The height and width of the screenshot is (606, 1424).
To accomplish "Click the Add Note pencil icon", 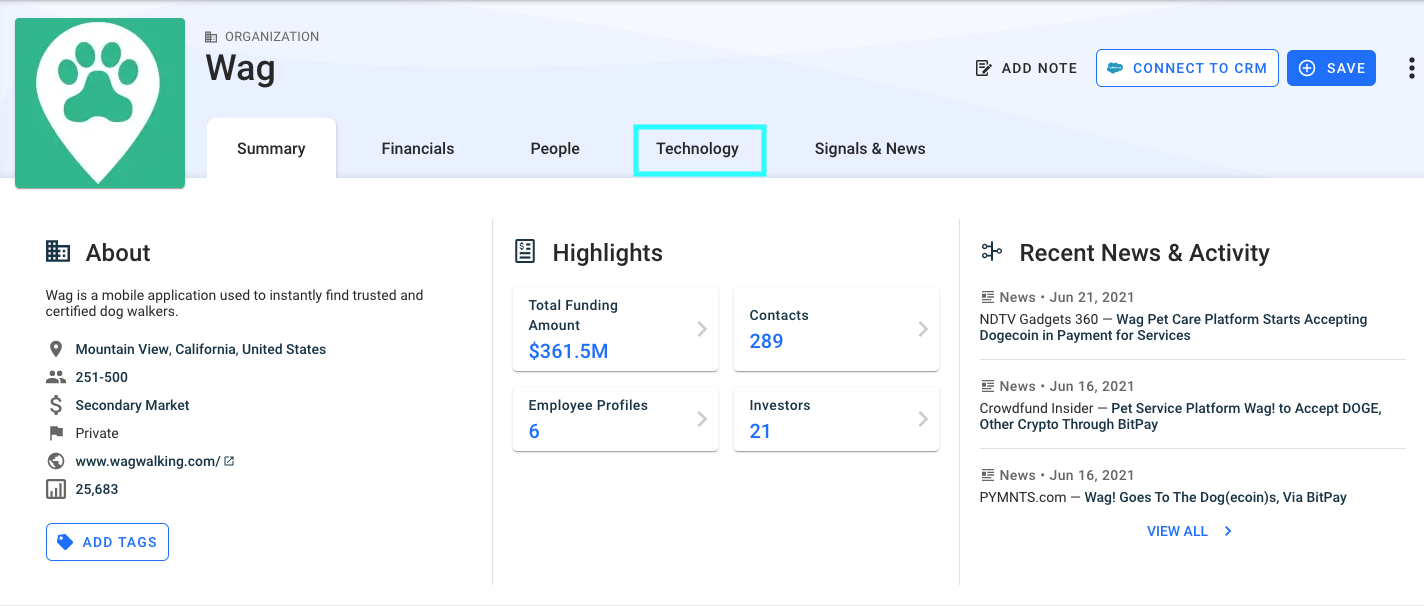I will point(984,68).
